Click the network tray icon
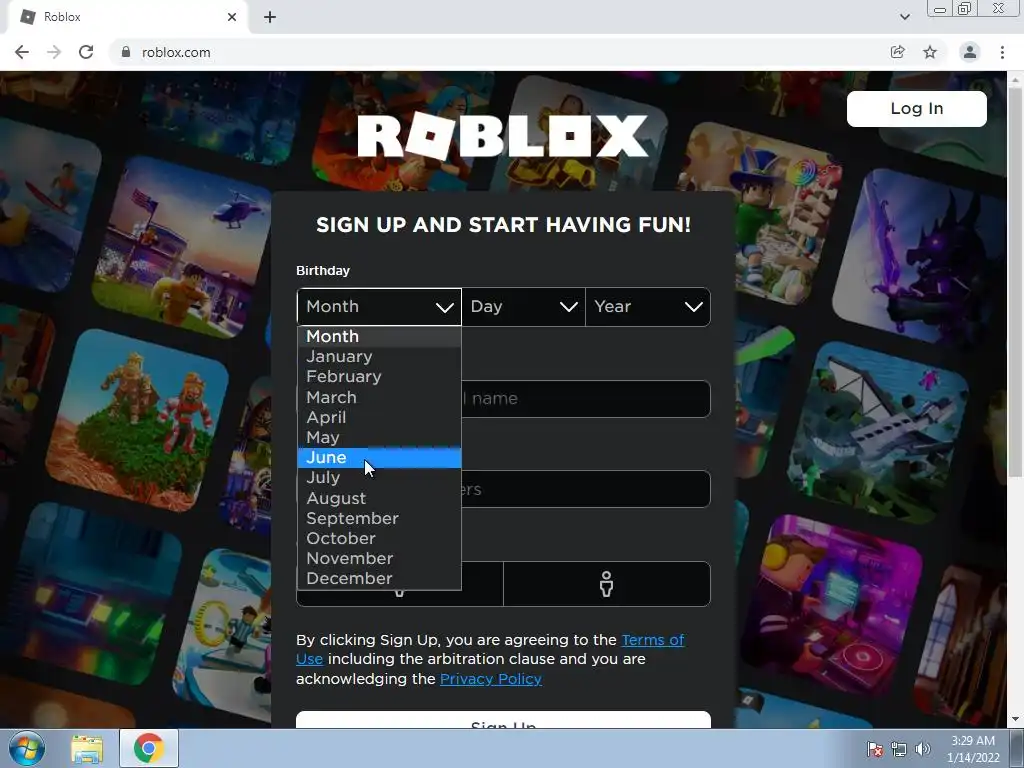The height and width of the screenshot is (768, 1024). 899,749
